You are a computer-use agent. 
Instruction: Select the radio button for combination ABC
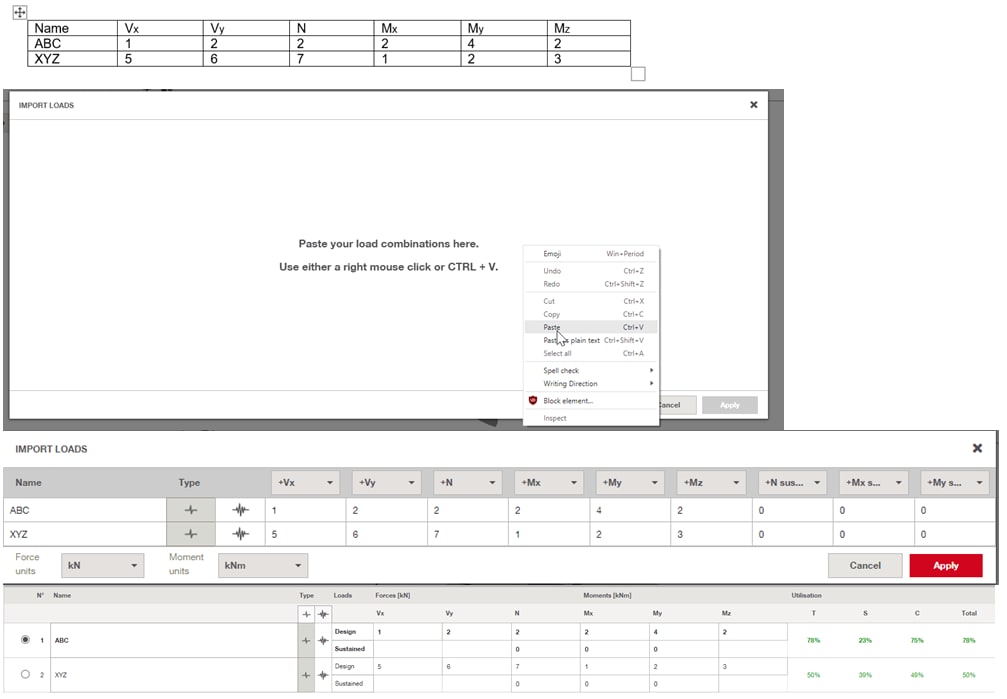(24, 640)
